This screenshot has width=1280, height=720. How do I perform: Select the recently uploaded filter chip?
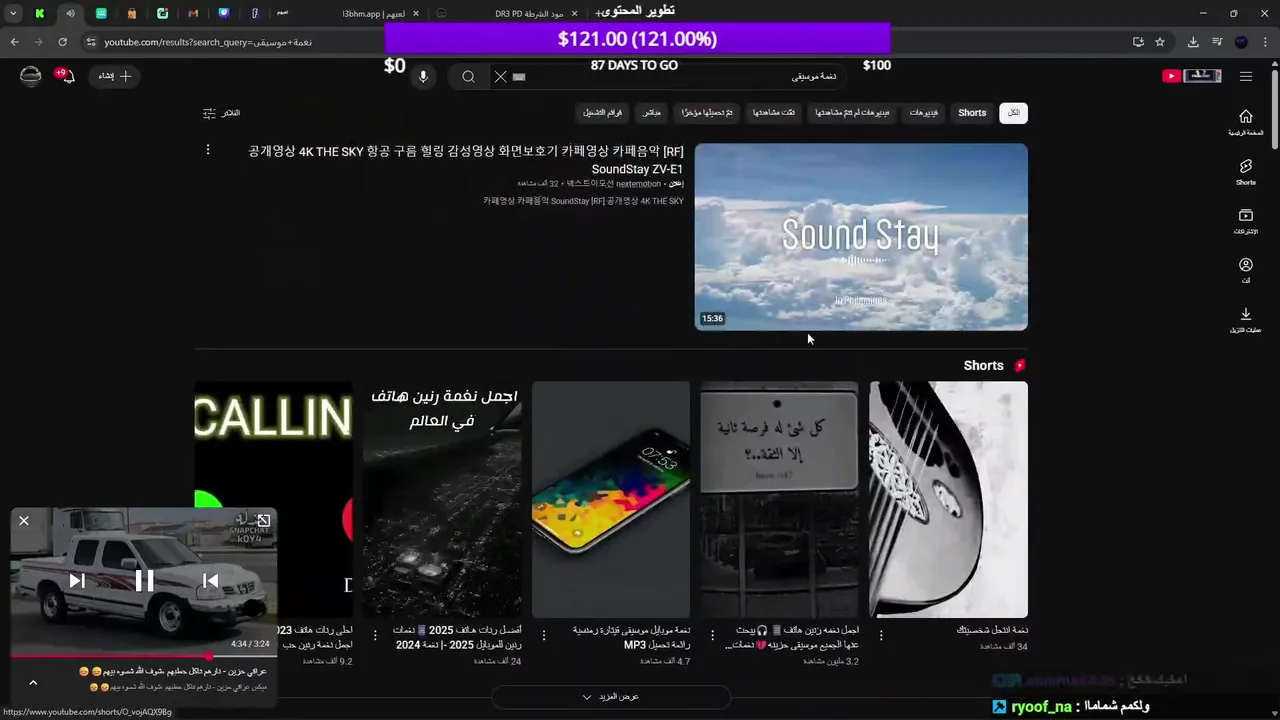(x=707, y=113)
